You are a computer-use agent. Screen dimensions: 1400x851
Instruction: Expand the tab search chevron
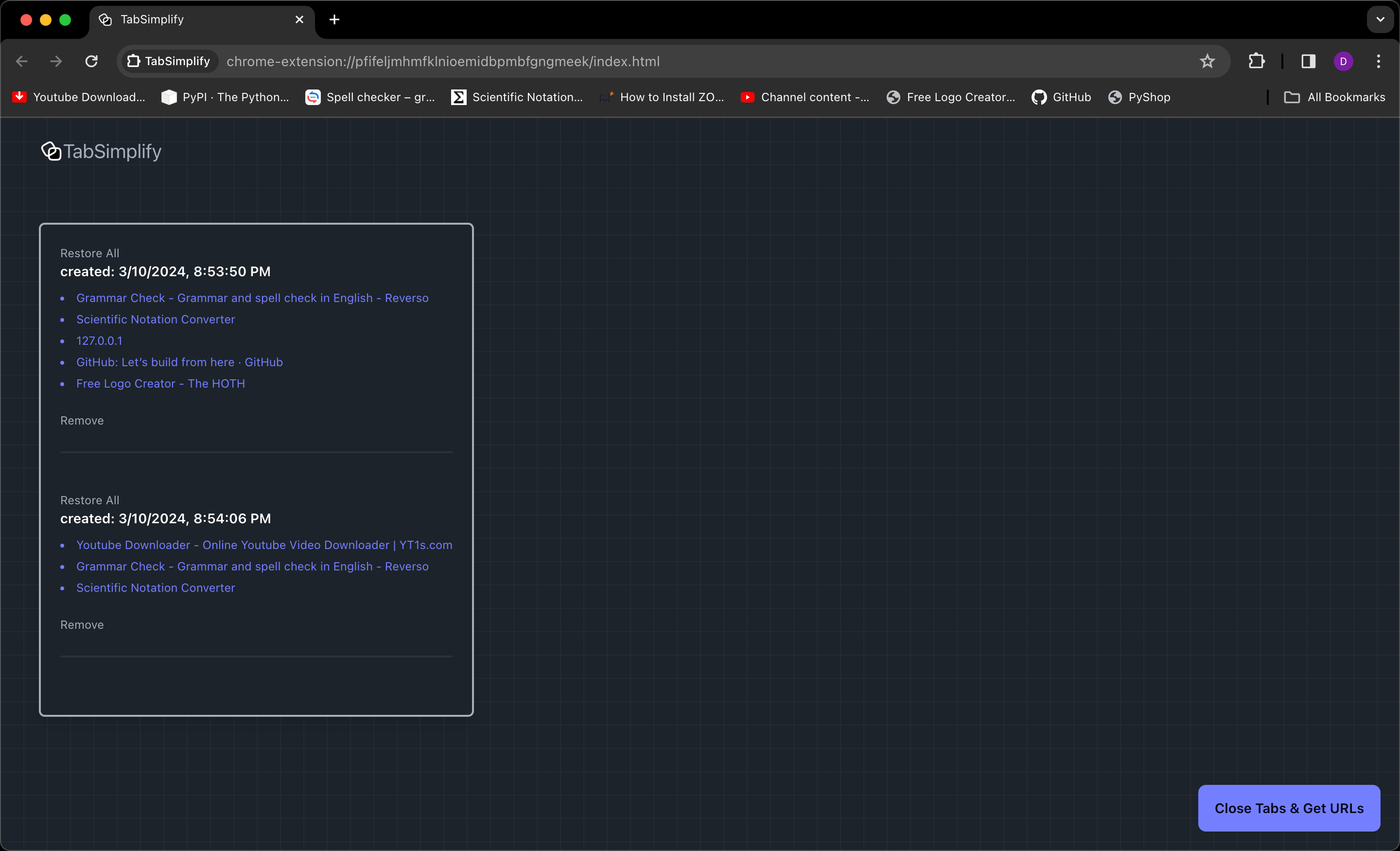pyautogui.click(x=1380, y=20)
